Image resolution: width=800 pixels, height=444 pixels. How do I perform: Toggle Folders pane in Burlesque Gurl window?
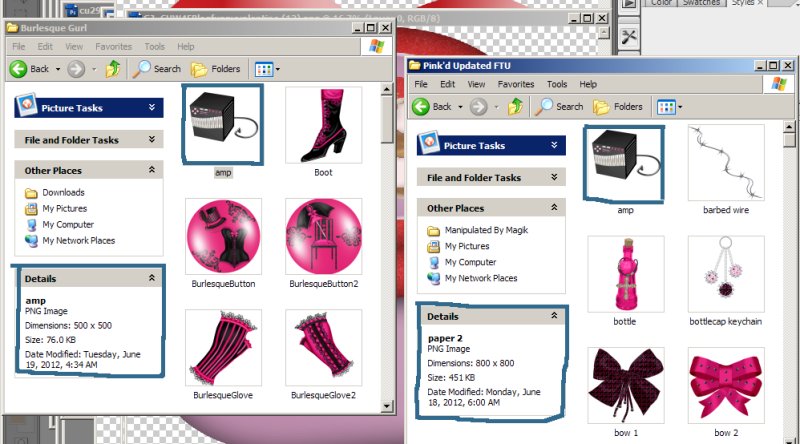tap(215, 69)
